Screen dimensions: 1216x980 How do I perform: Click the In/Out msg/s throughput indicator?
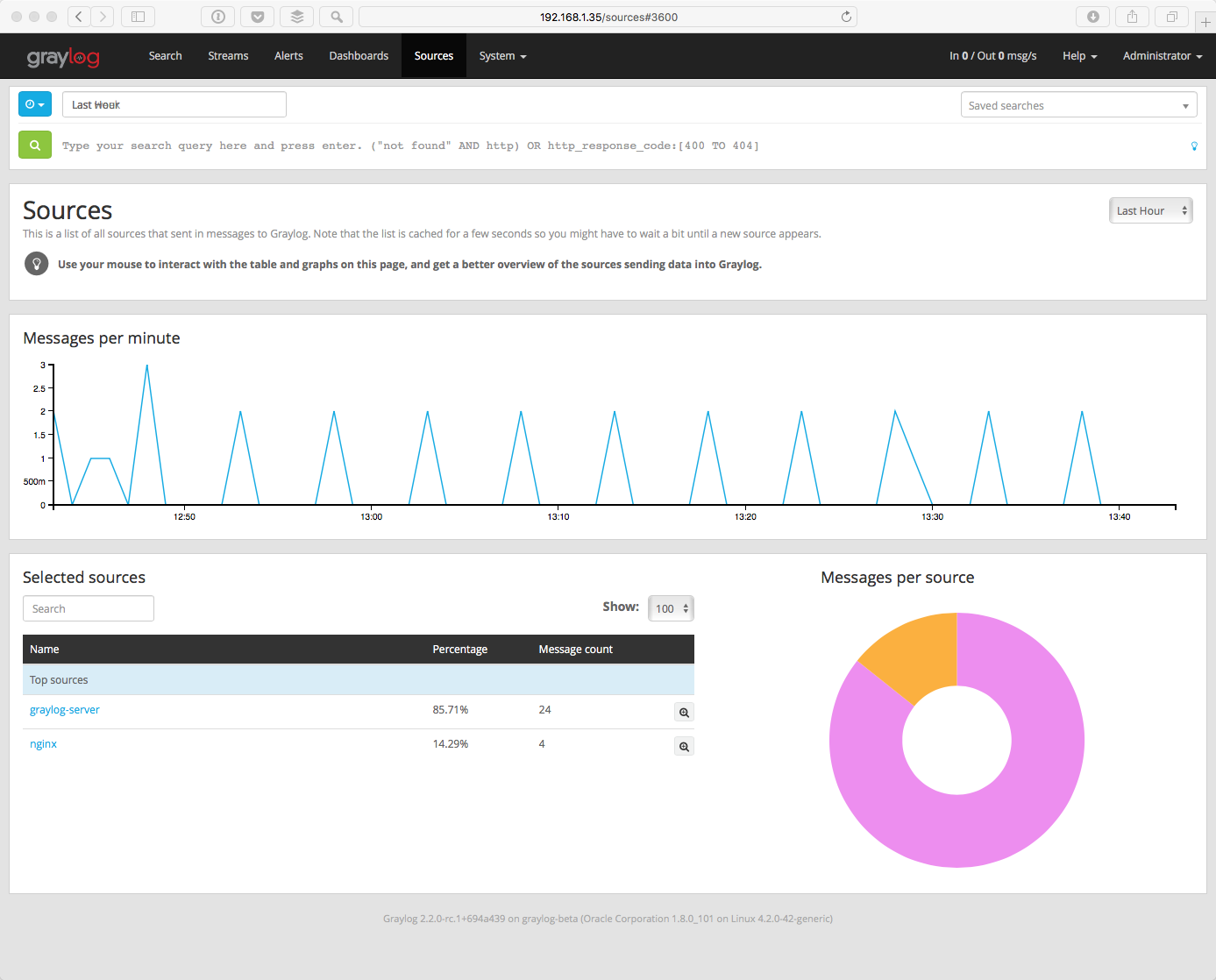pos(993,56)
